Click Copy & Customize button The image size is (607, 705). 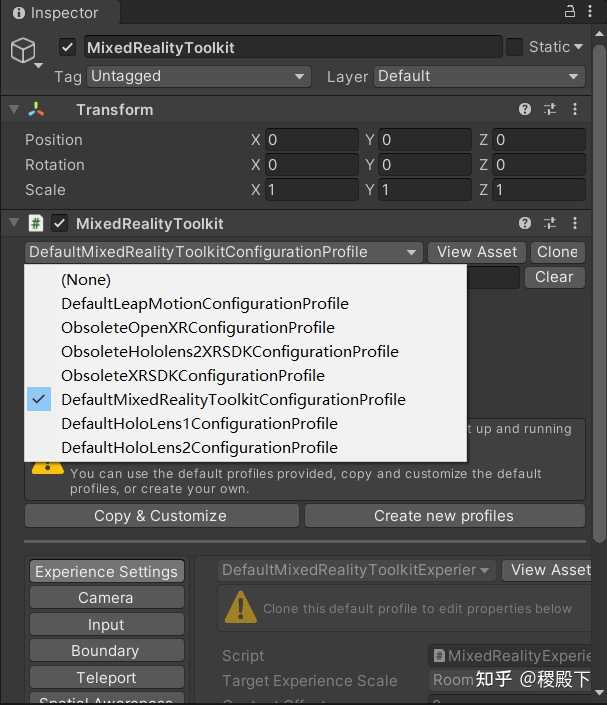pos(161,516)
